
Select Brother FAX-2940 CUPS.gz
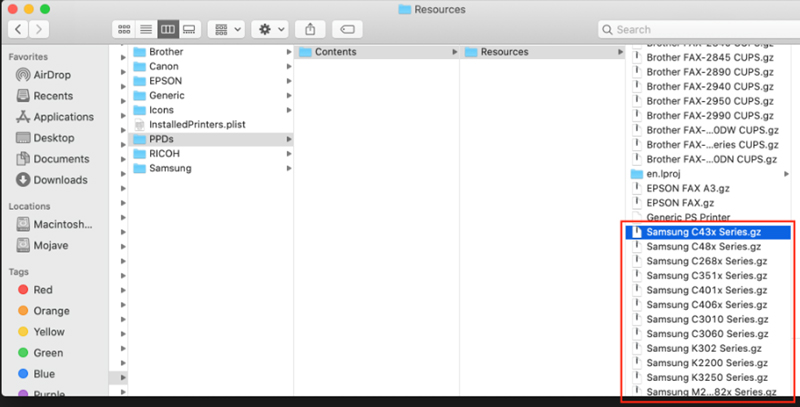pyautogui.click(x=709, y=87)
